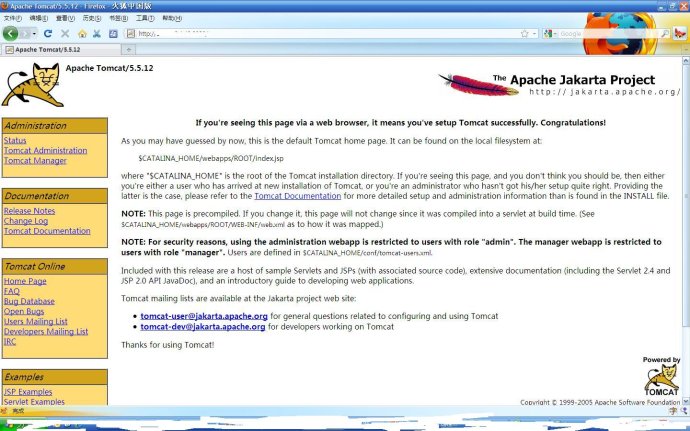Click the Apache Jakarta Project banner text

tap(582, 80)
